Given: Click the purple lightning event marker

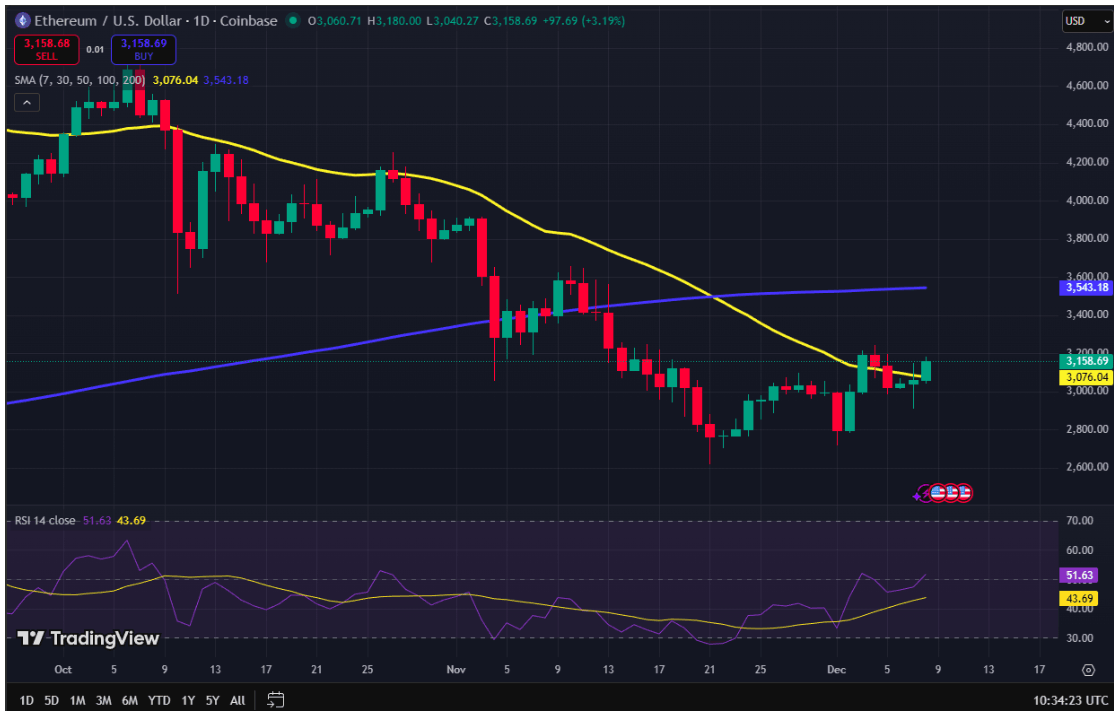Looking at the screenshot, I should point(925,493).
